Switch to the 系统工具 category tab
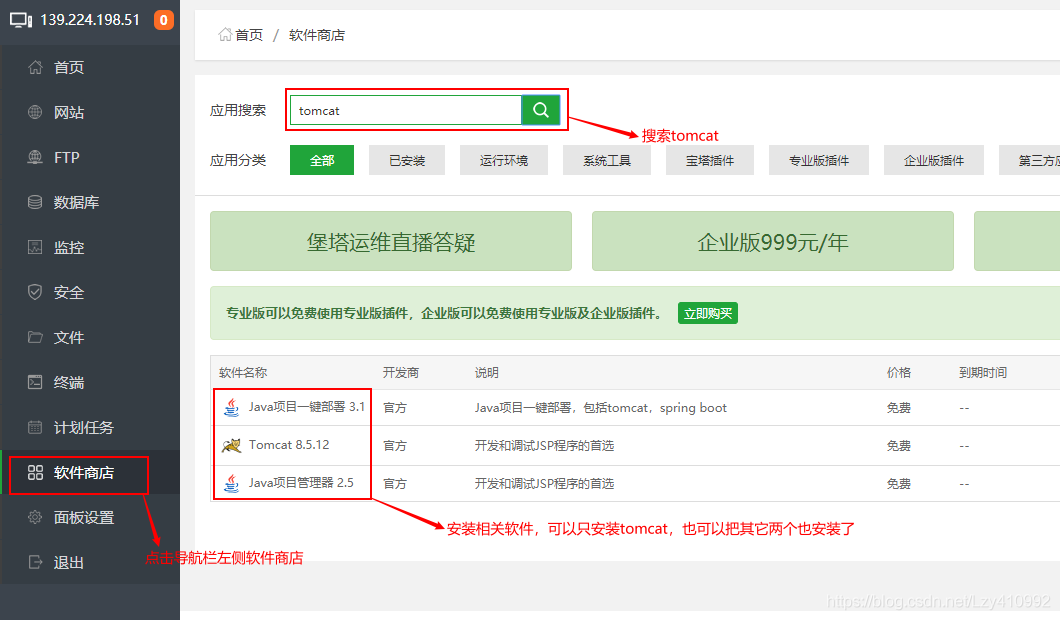The image size is (1060, 620). [x=607, y=160]
